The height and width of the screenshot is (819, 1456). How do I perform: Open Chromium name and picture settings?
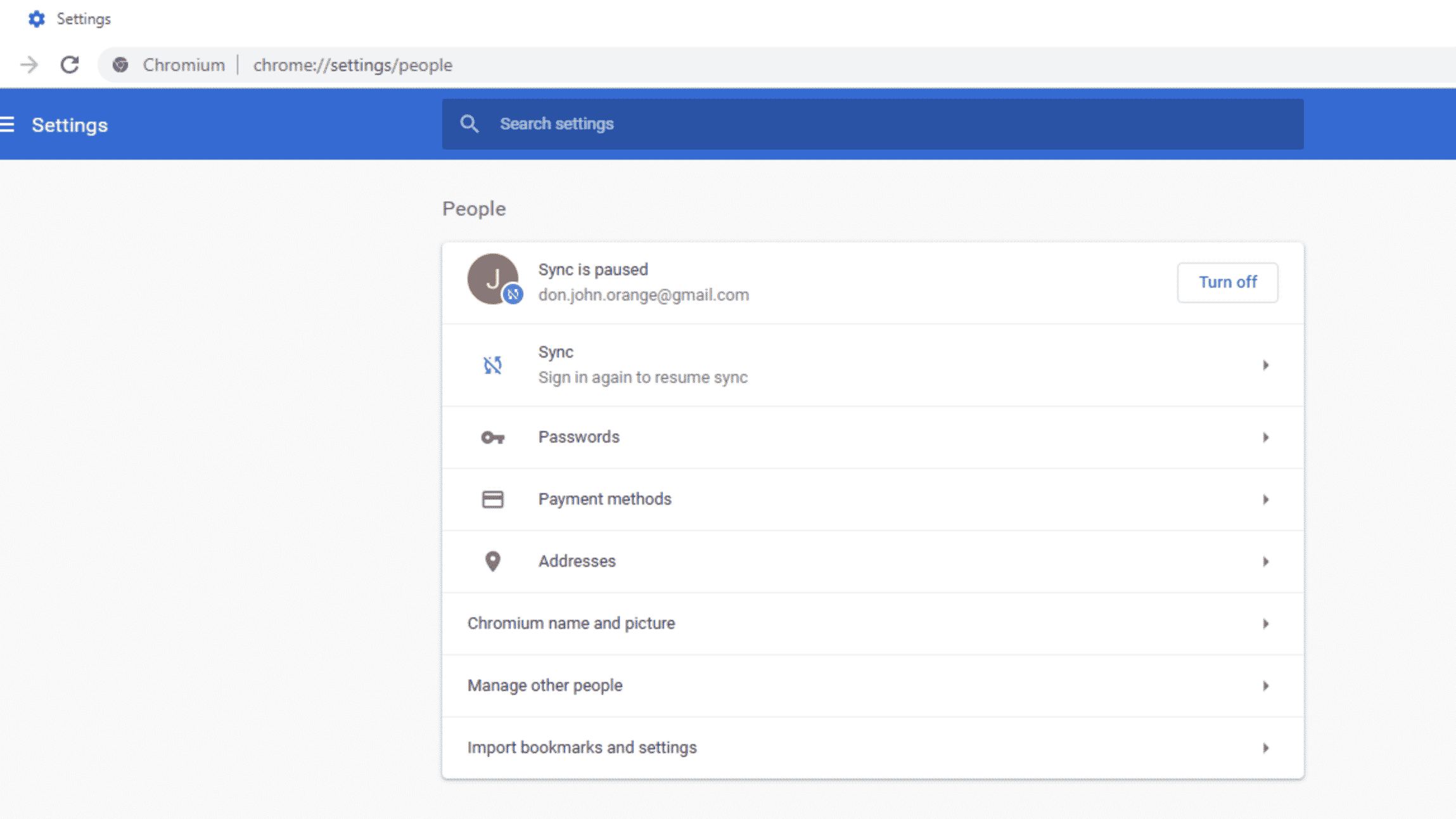coord(873,623)
